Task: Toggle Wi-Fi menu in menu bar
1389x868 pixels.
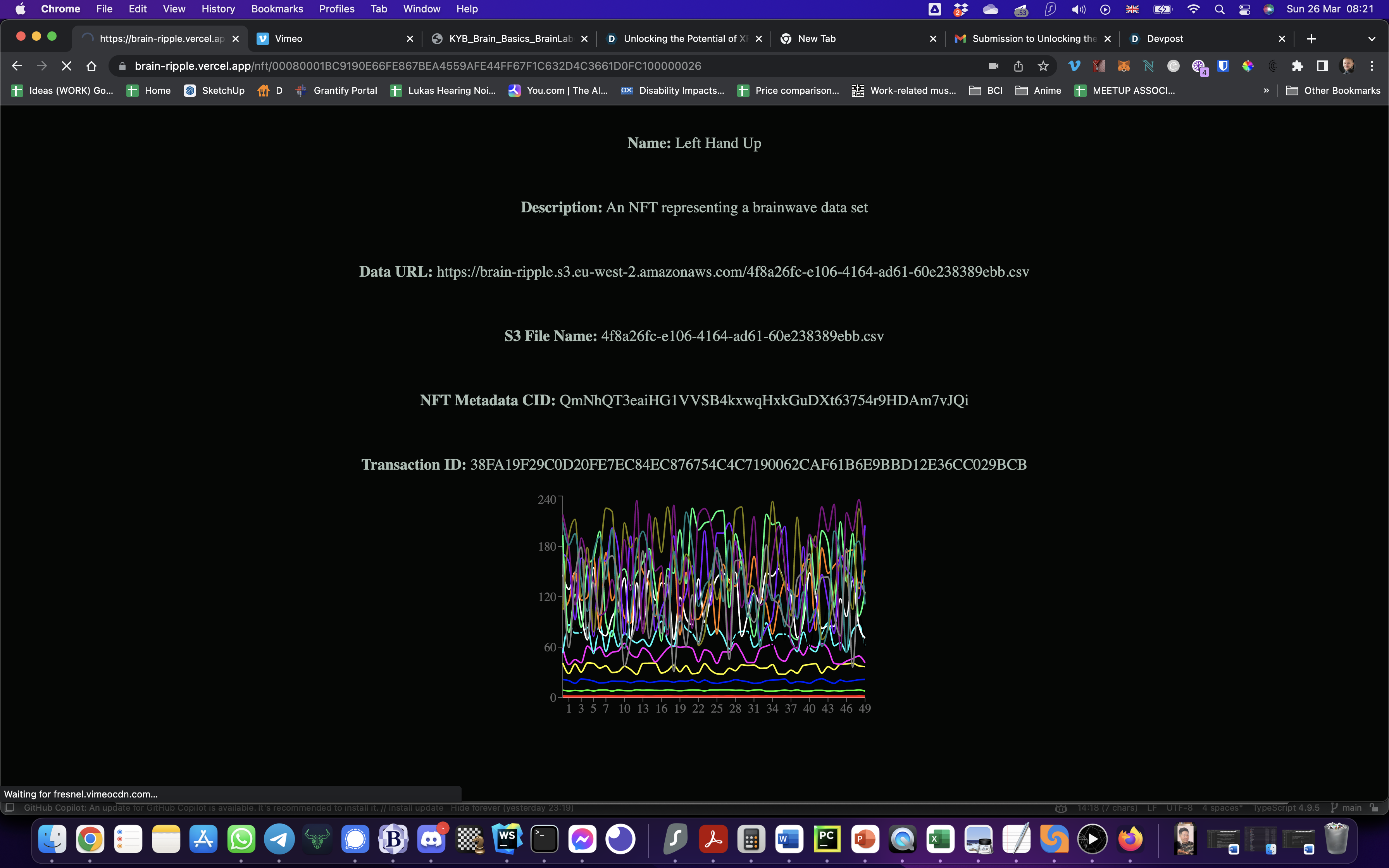Action: pyautogui.click(x=1193, y=9)
